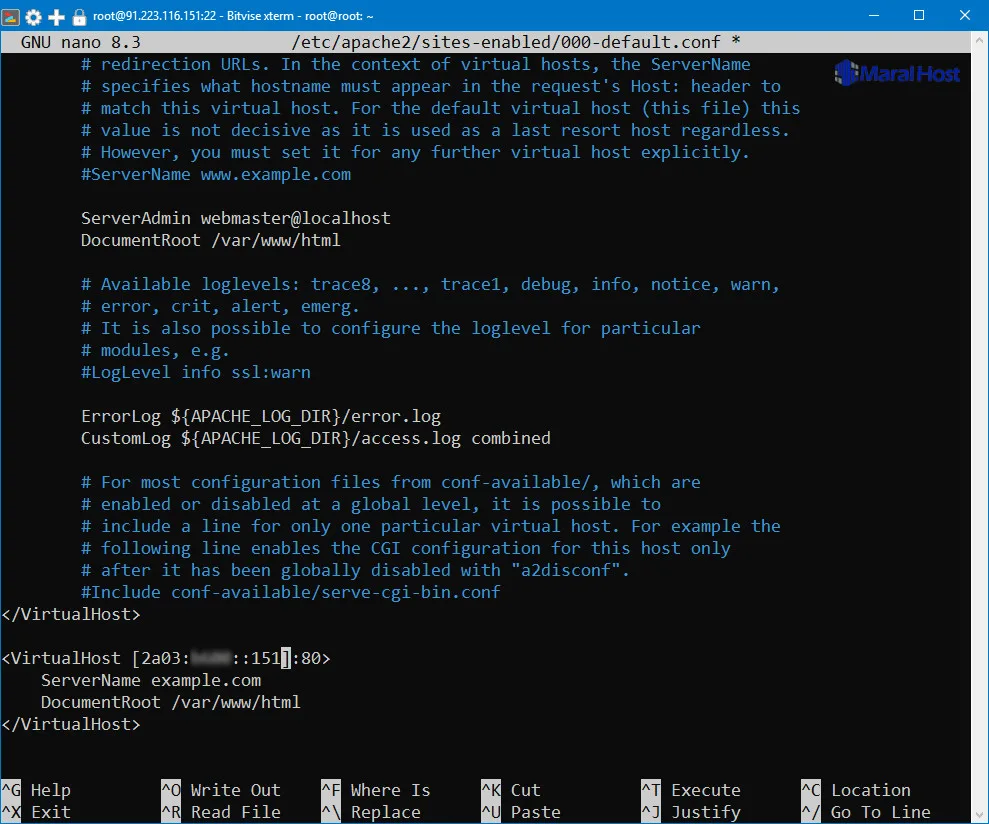The height and width of the screenshot is (824, 989).
Task: Close the Bitvise xterm window
Action: pyautogui.click(x=965, y=17)
